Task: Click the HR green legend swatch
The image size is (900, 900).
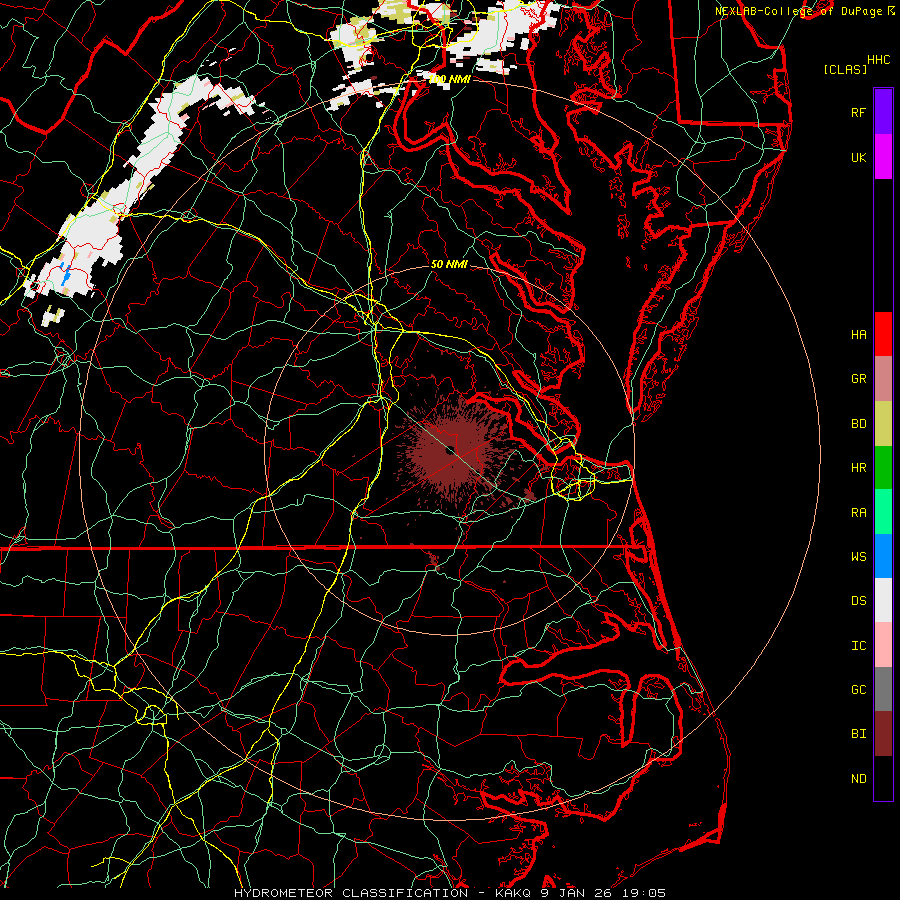Action: (x=883, y=467)
